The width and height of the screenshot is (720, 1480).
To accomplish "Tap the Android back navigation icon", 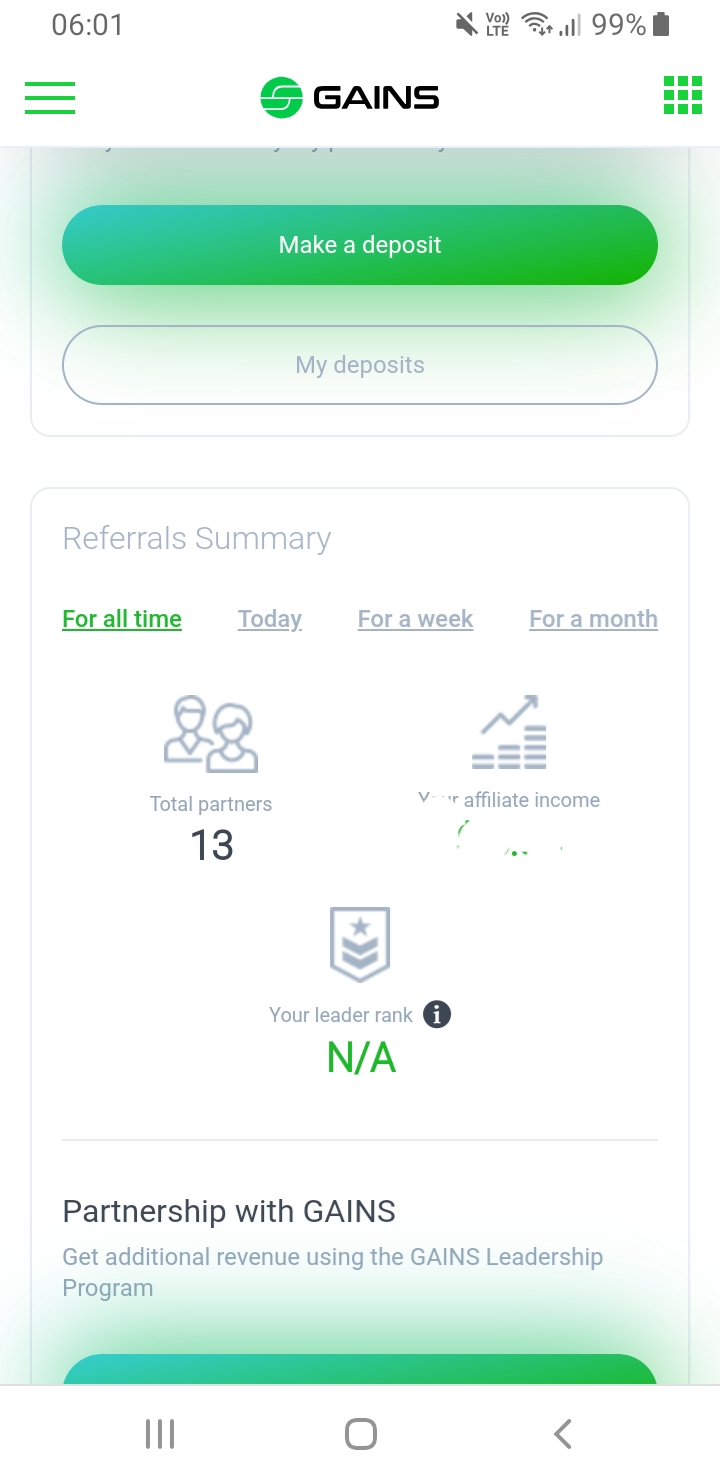I will [563, 1434].
